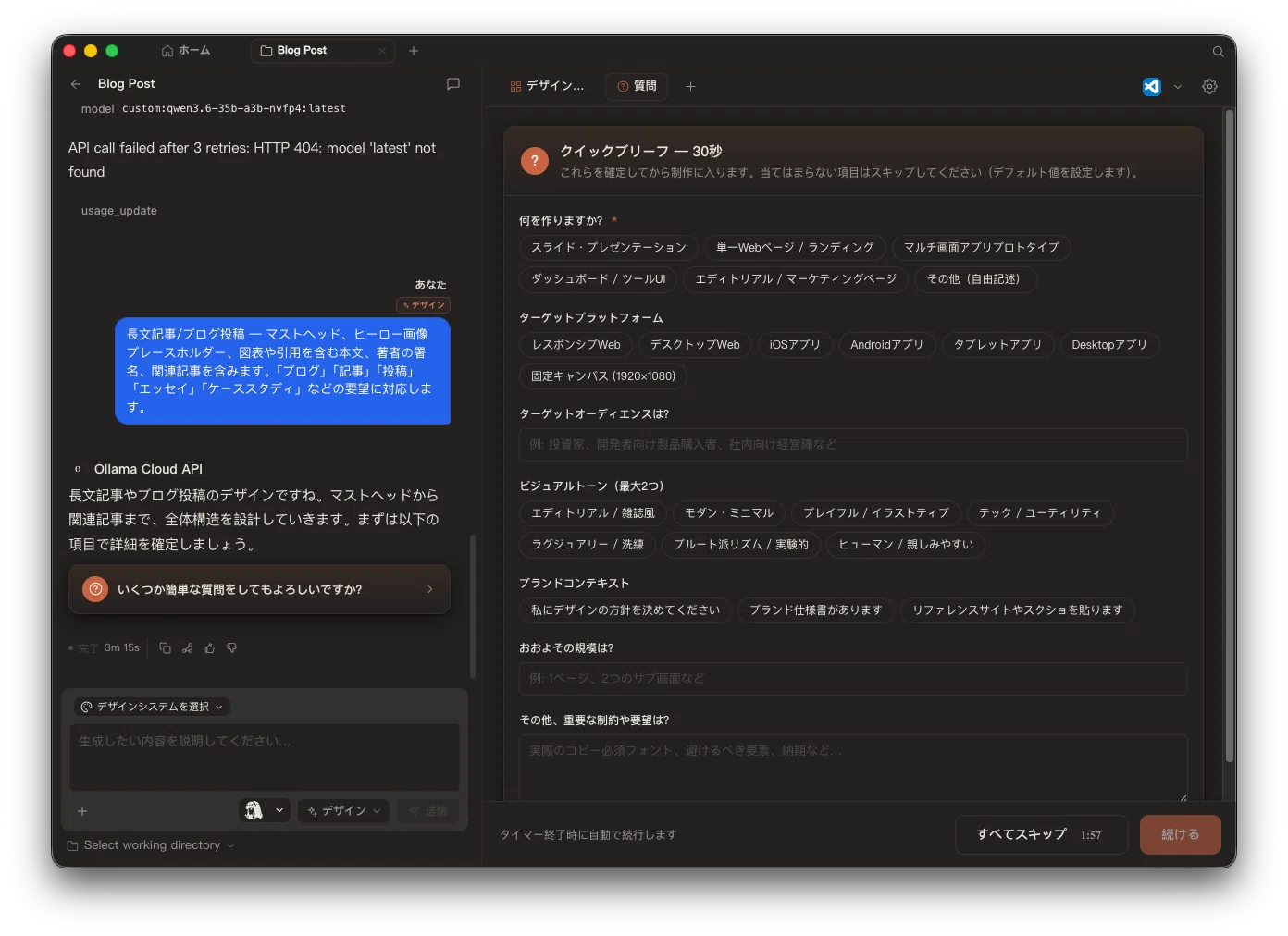Image resolution: width=1288 pixels, height=936 pixels.
Task: Open デザインシステムを選択 dropdown
Action: [153, 707]
